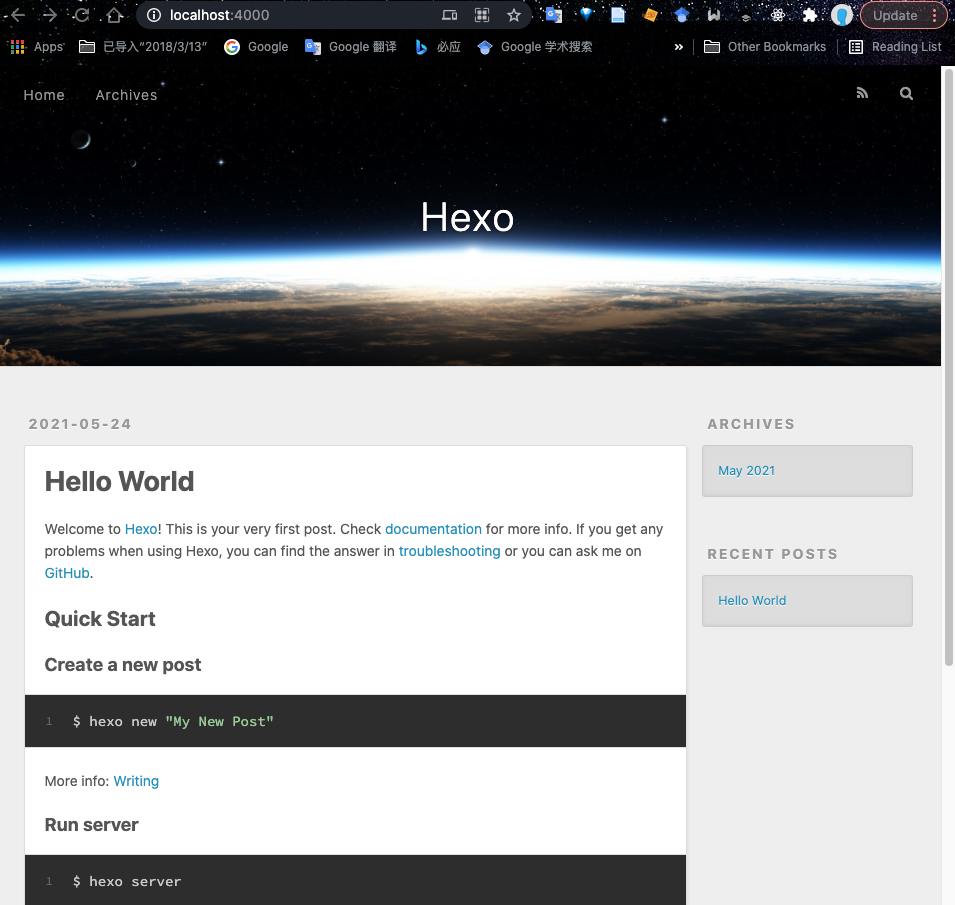This screenshot has width=955, height=905.
Task: Open the Writing more info link
Action: [136, 781]
